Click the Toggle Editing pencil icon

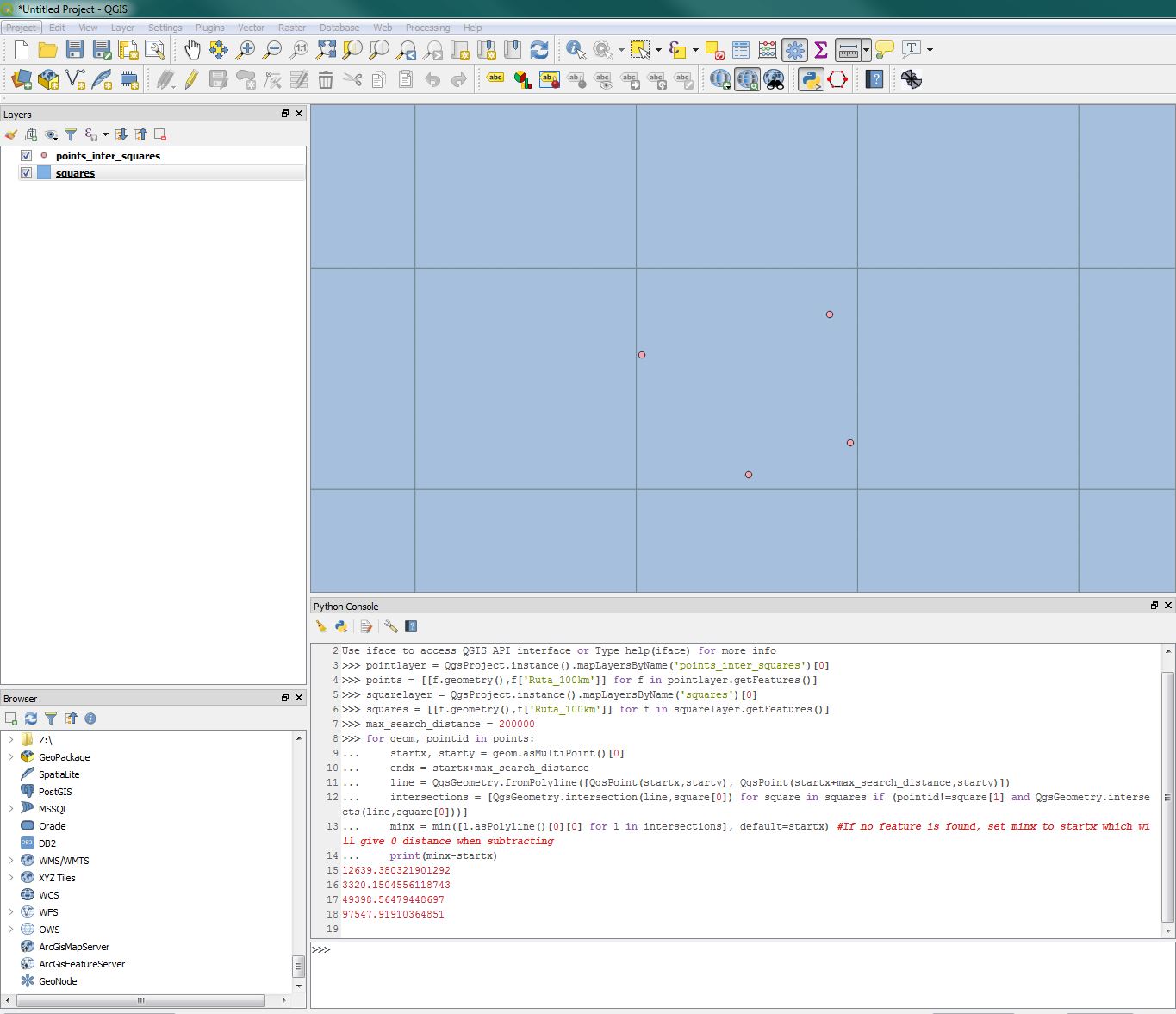192,80
